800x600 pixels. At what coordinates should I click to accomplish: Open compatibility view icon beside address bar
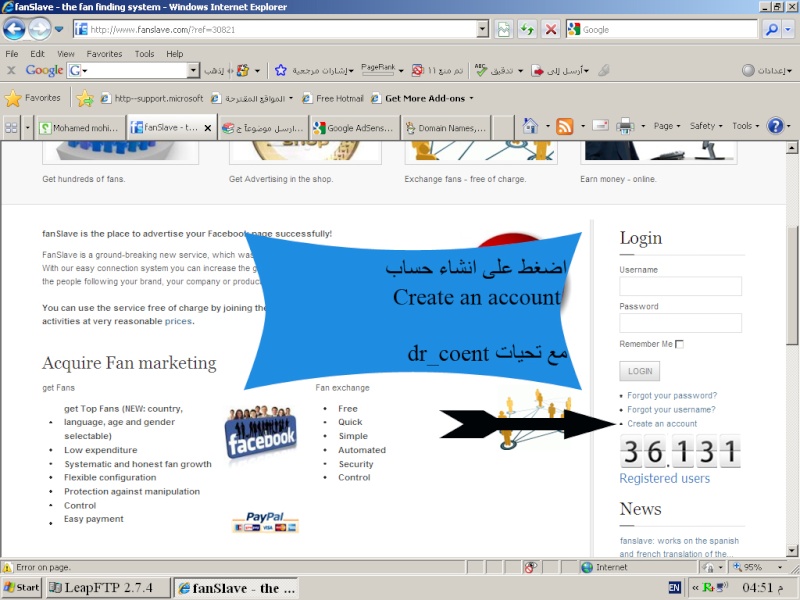tap(504, 30)
